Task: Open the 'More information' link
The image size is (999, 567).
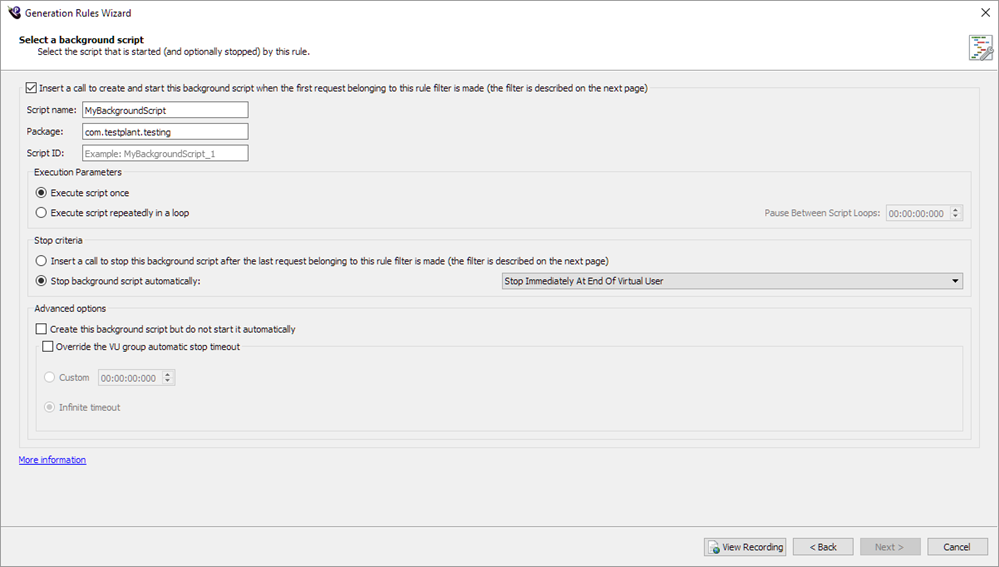Action: click(52, 460)
